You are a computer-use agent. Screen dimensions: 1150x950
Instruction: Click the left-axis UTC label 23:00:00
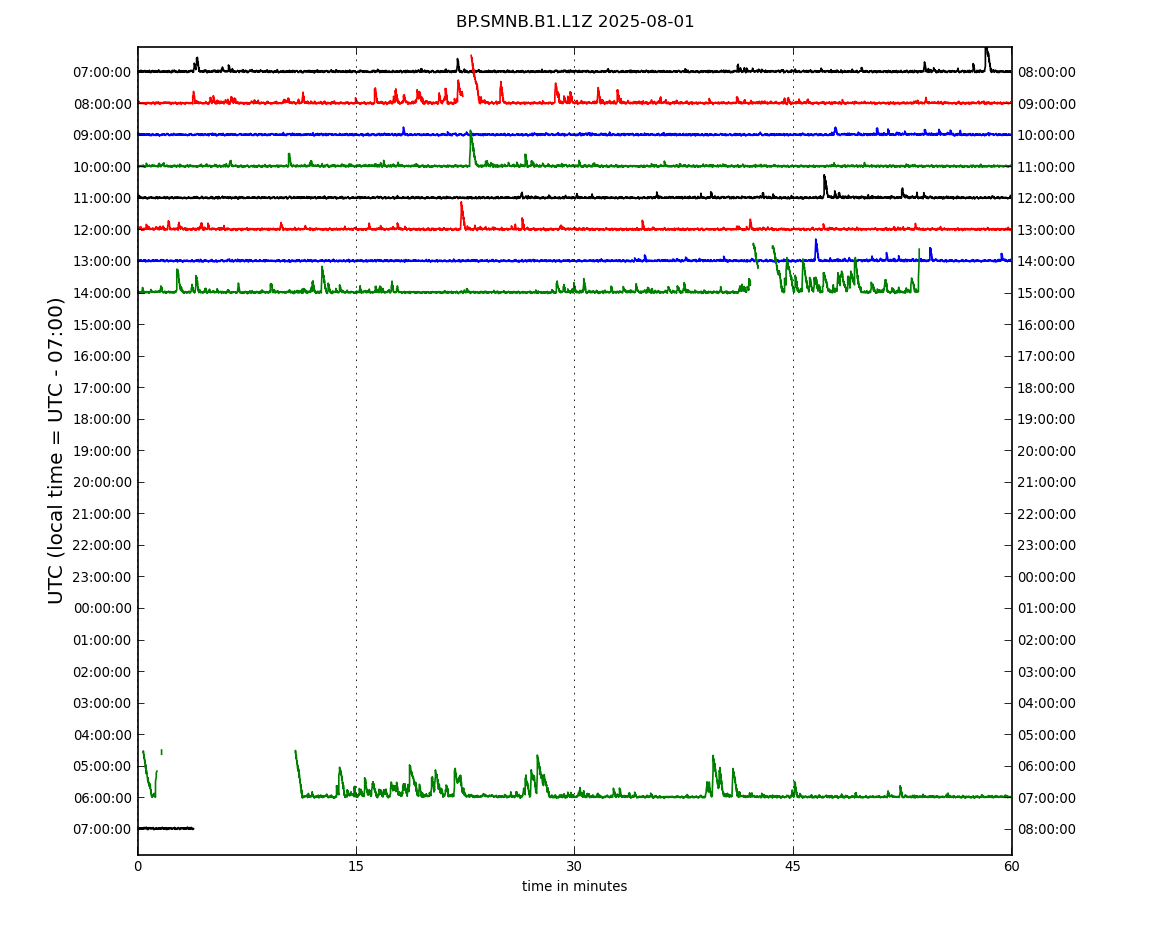(x=102, y=577)
